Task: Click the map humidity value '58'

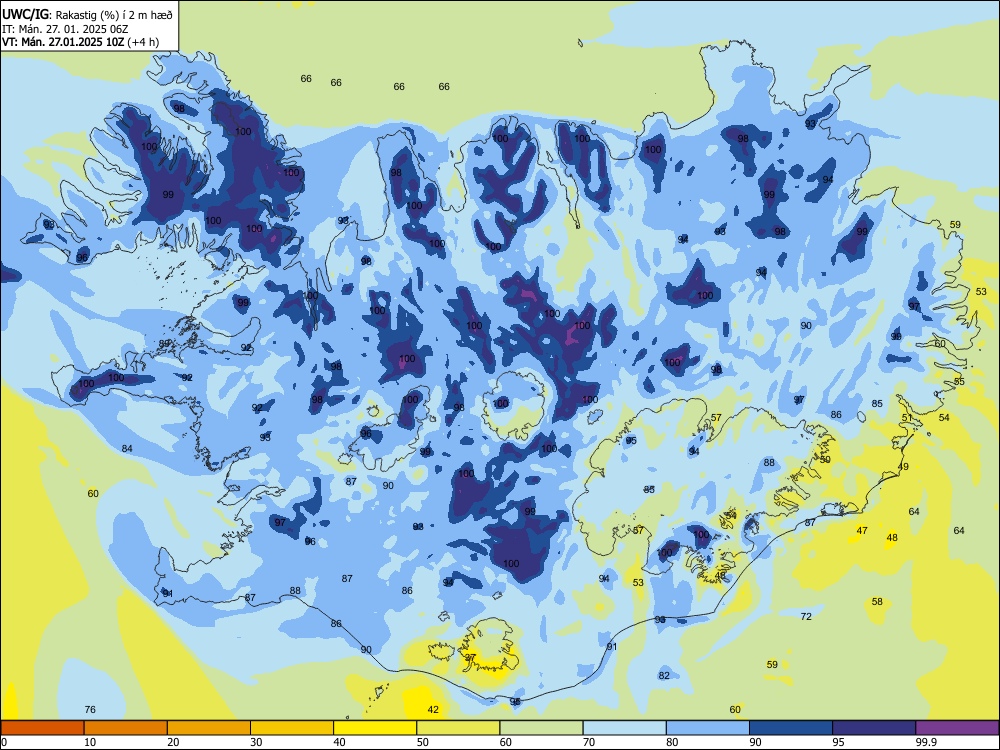Action: (x=877, y=601)
